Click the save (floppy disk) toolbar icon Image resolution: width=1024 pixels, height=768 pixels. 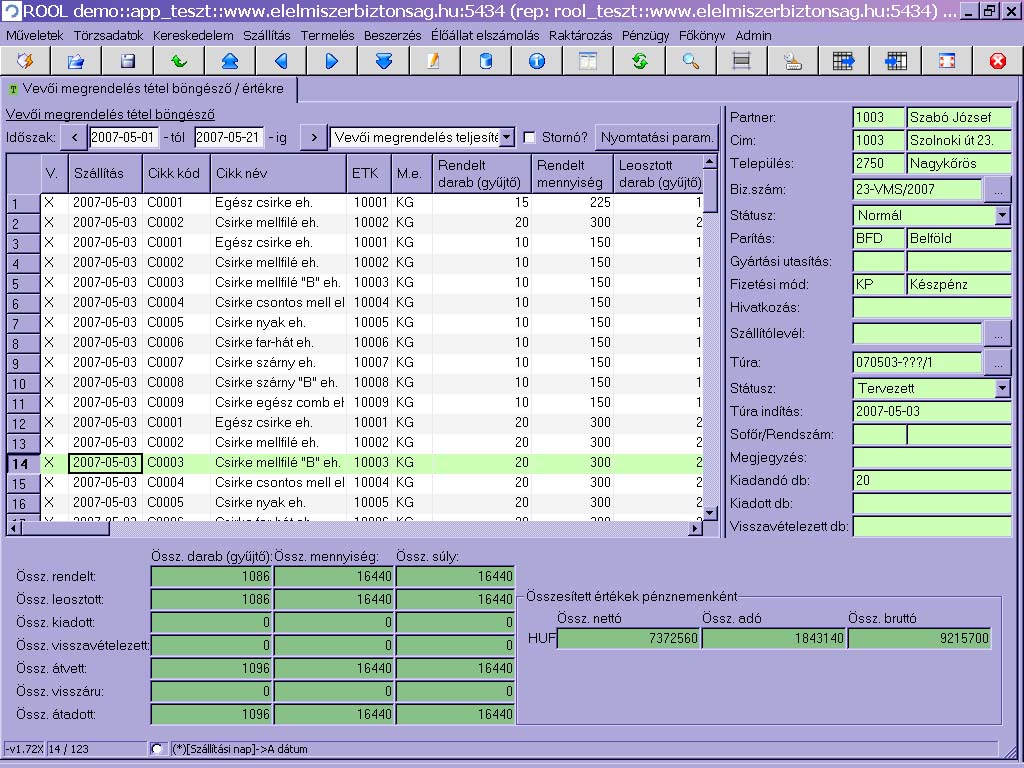128,61
